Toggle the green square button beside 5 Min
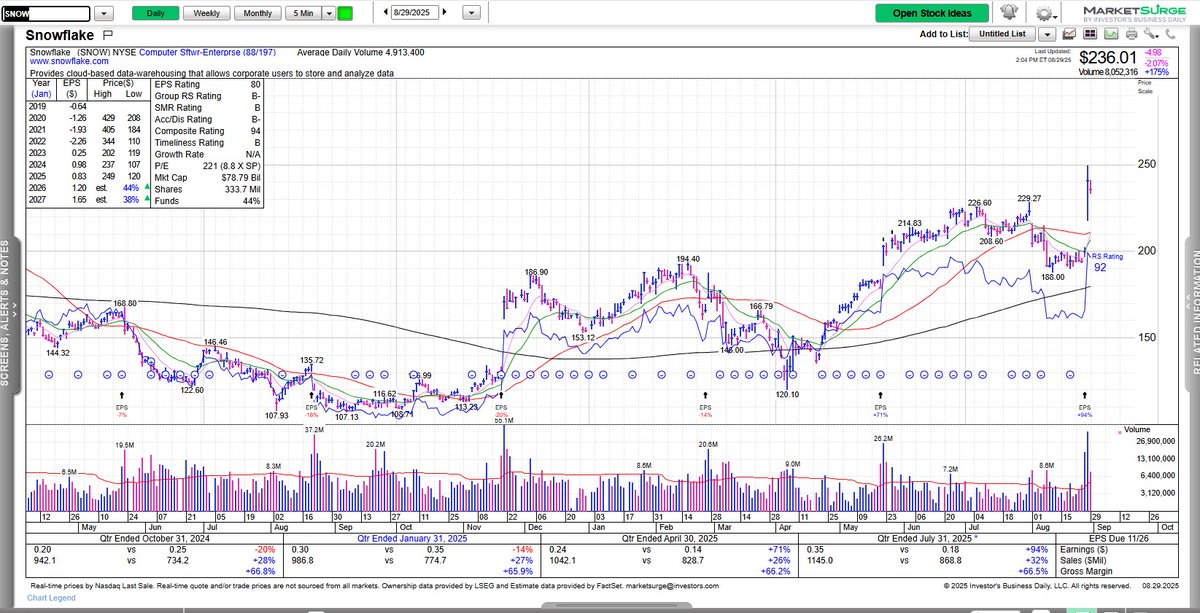Image resolution: width=1200 pixels, height=613 pixels. point(345,14)
